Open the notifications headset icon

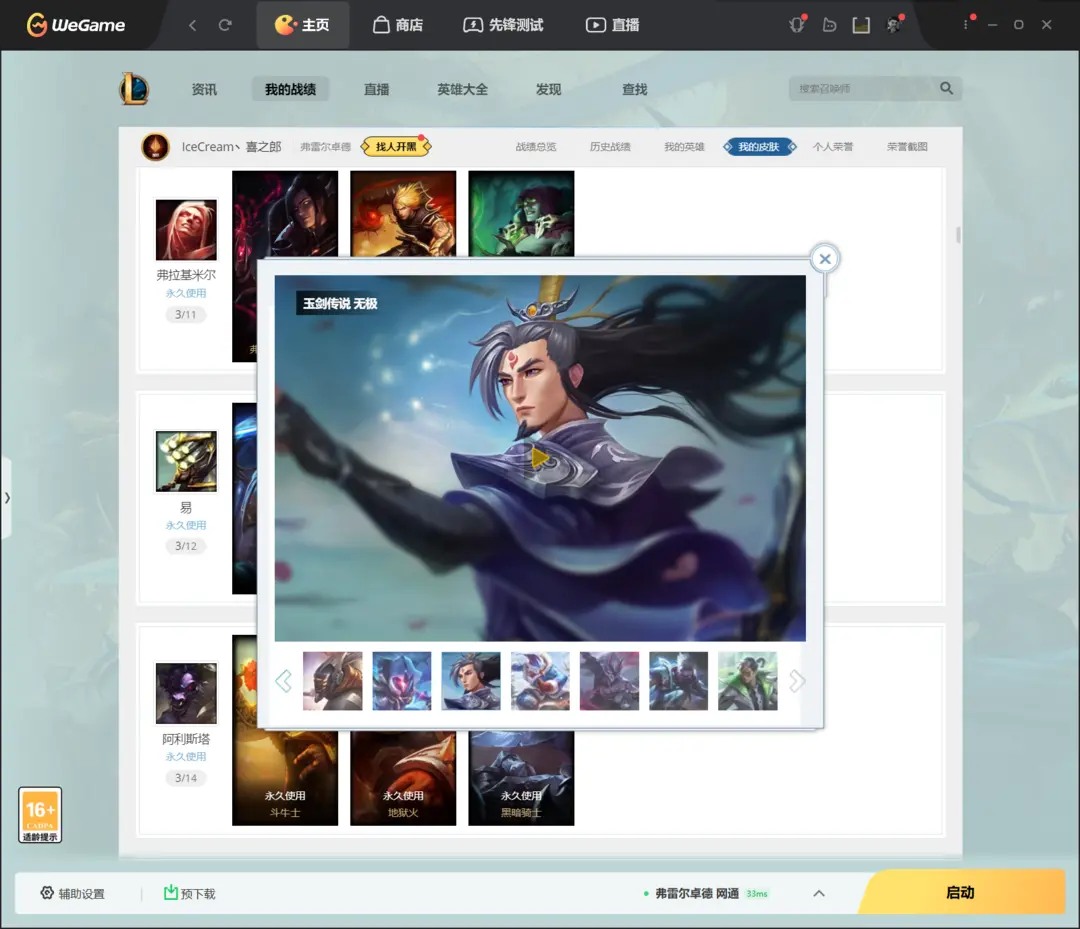pyautogui.click(x=797, y=25)
